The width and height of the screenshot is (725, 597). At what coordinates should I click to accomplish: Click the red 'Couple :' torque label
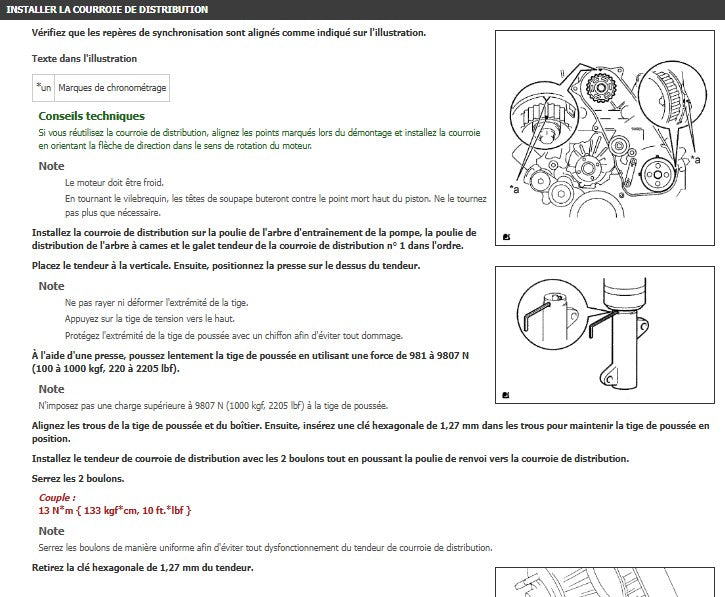pos(55,497)
